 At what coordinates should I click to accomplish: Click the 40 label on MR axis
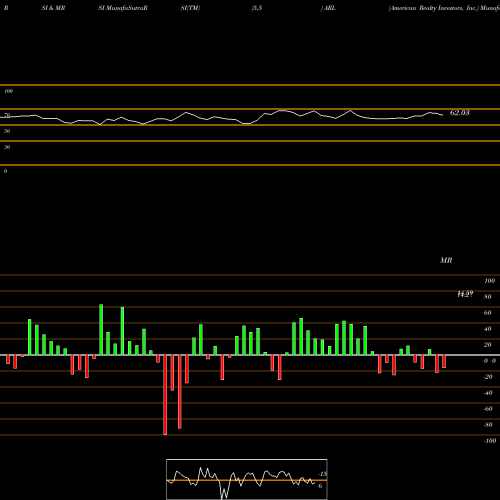[488, 329]
